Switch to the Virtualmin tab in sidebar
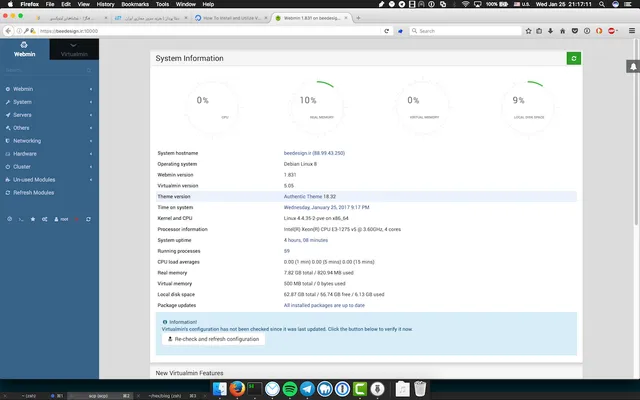 (74, 49)
